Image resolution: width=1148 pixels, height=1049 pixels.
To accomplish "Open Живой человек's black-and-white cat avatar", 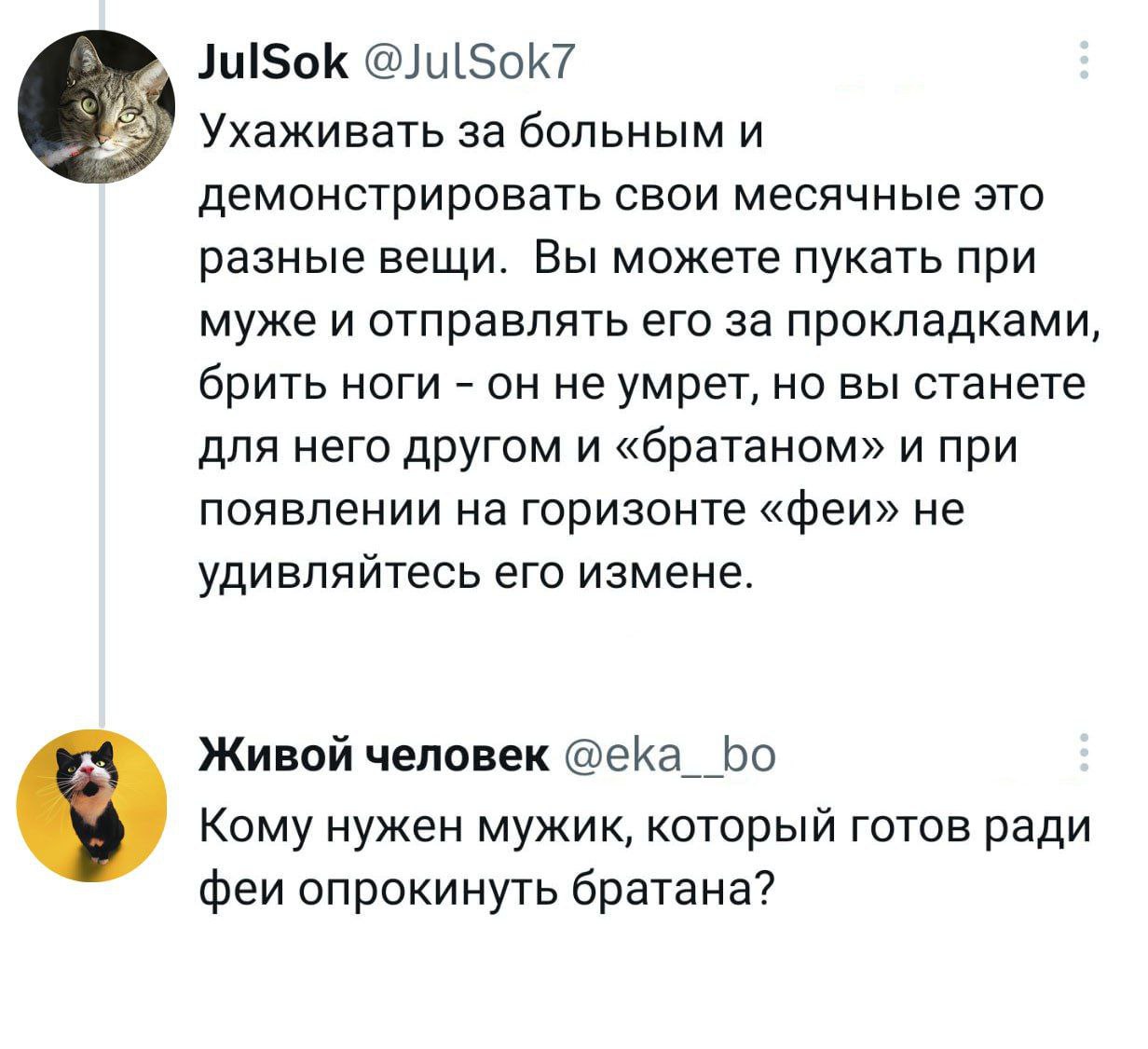I will pyautogui.click(x=90, y=805).
